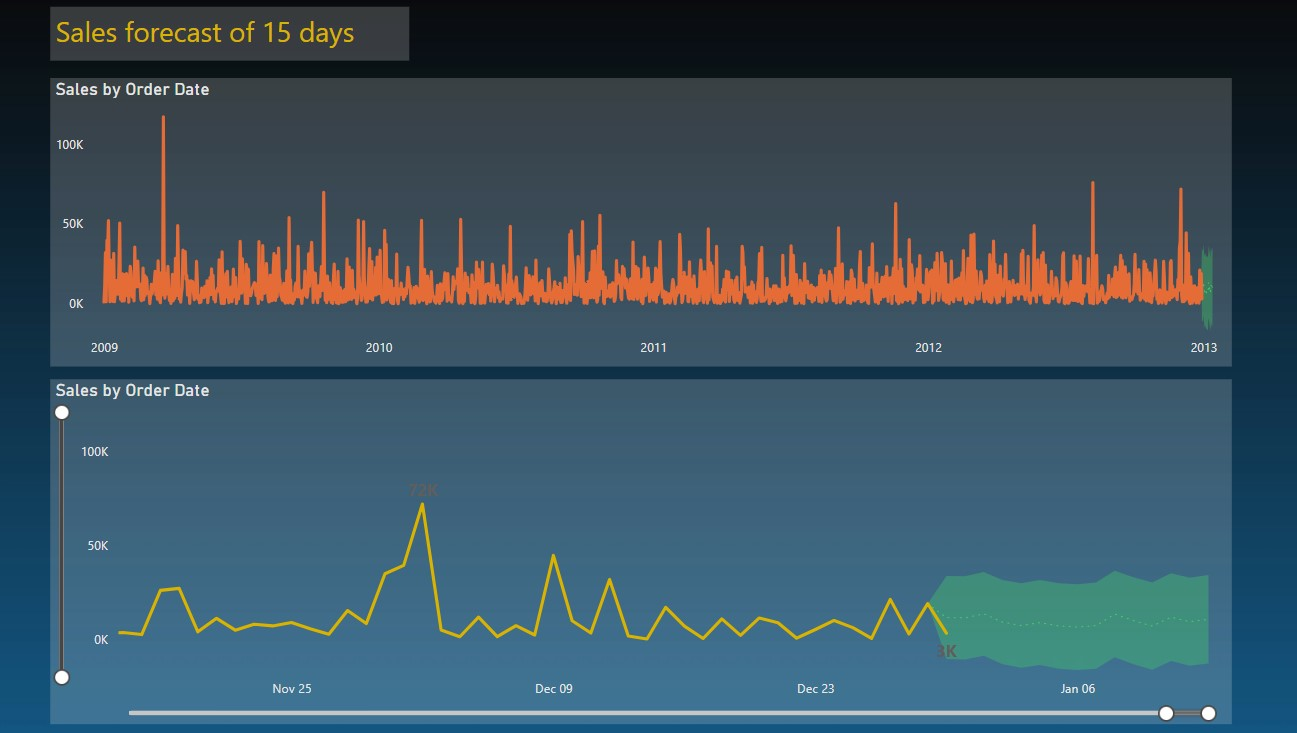Click the "2013" axis label
This screenshot has width=1297, height=733.
1203,348
